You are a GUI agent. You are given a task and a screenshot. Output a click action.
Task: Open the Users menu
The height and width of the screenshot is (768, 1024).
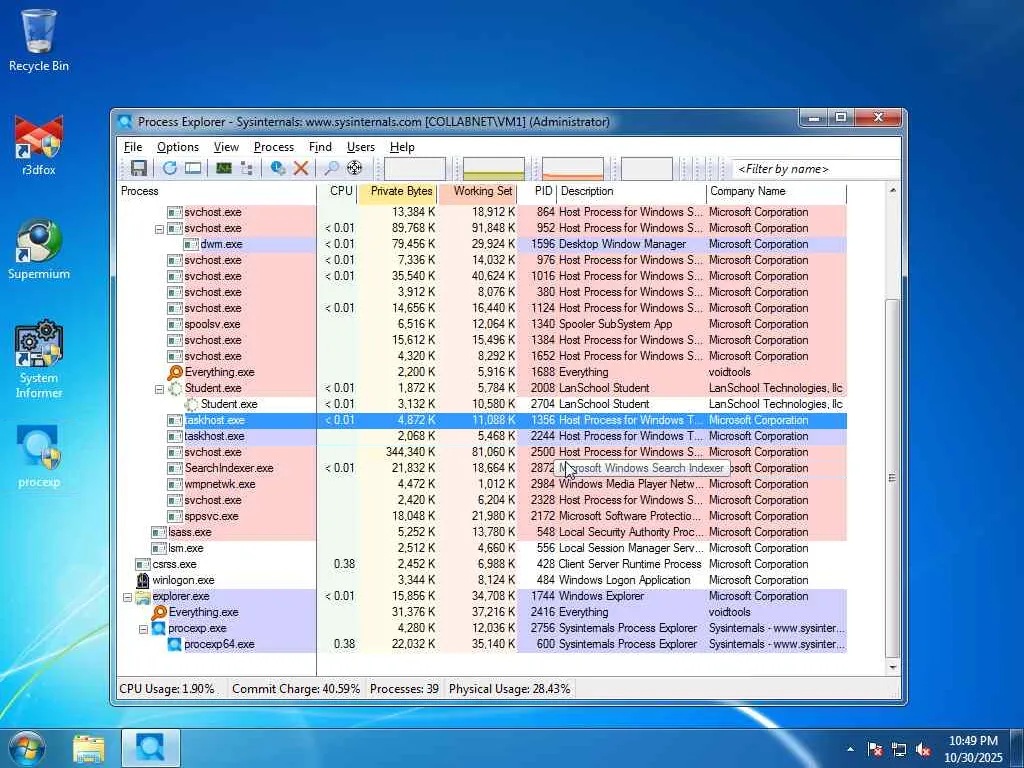click(x=360, y=147)
